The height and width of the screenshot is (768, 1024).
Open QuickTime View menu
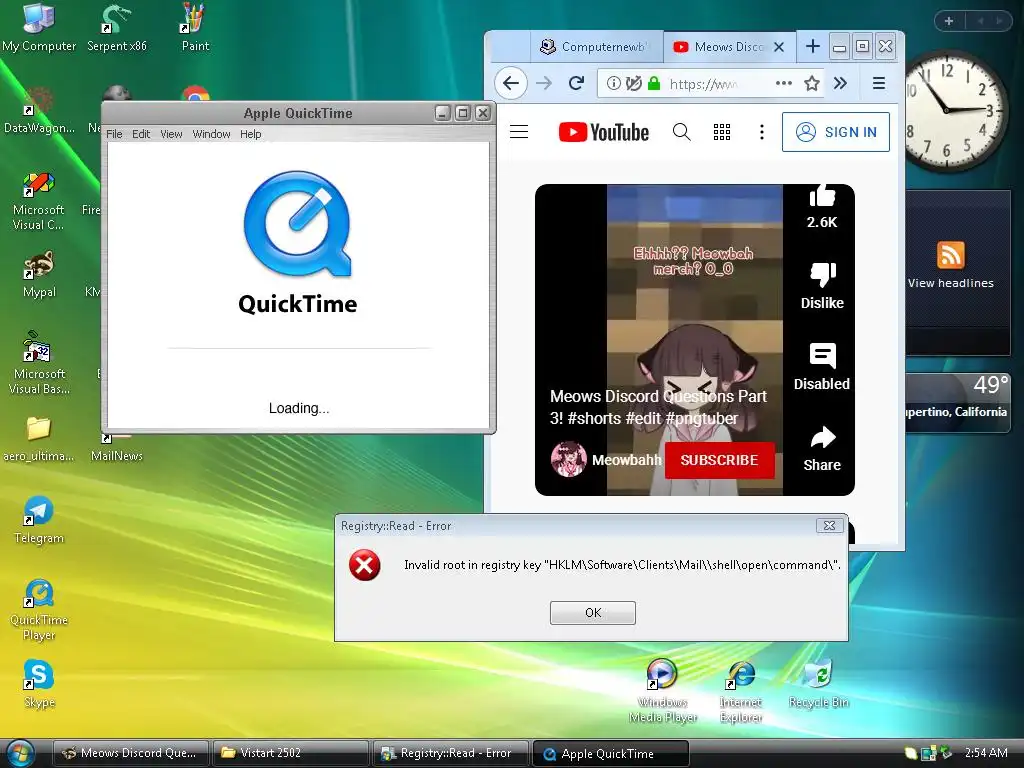coord(171,134)
